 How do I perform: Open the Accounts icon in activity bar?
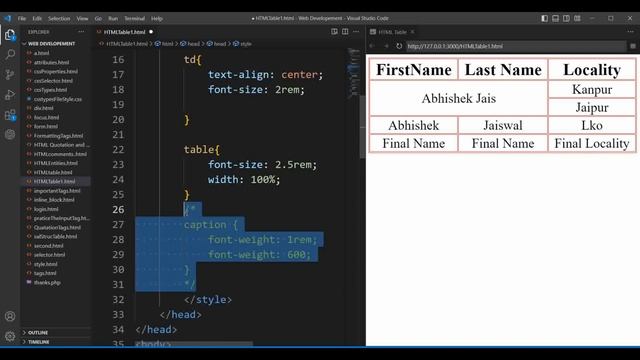[10, 316]
